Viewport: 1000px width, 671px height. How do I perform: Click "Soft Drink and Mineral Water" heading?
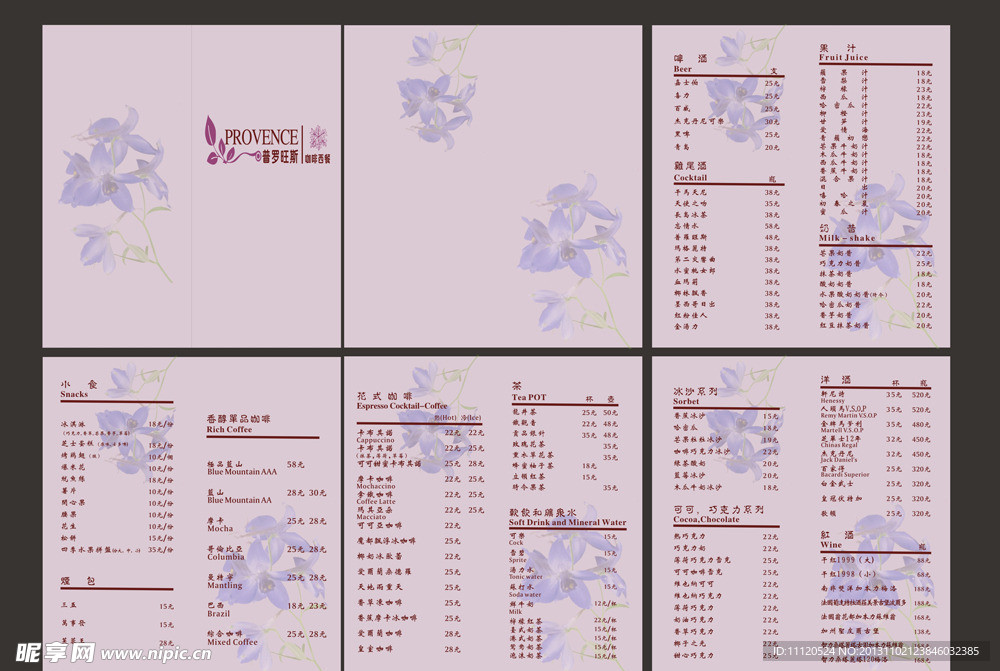pos(568,522)
